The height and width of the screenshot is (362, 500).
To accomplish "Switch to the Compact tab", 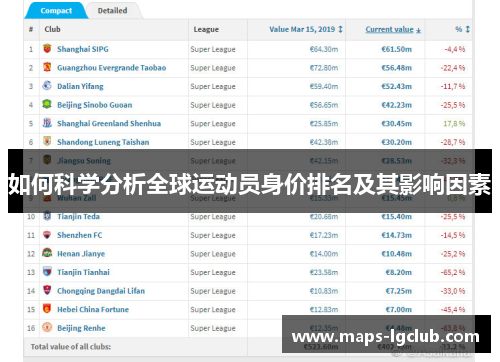I will pos(56,11).
